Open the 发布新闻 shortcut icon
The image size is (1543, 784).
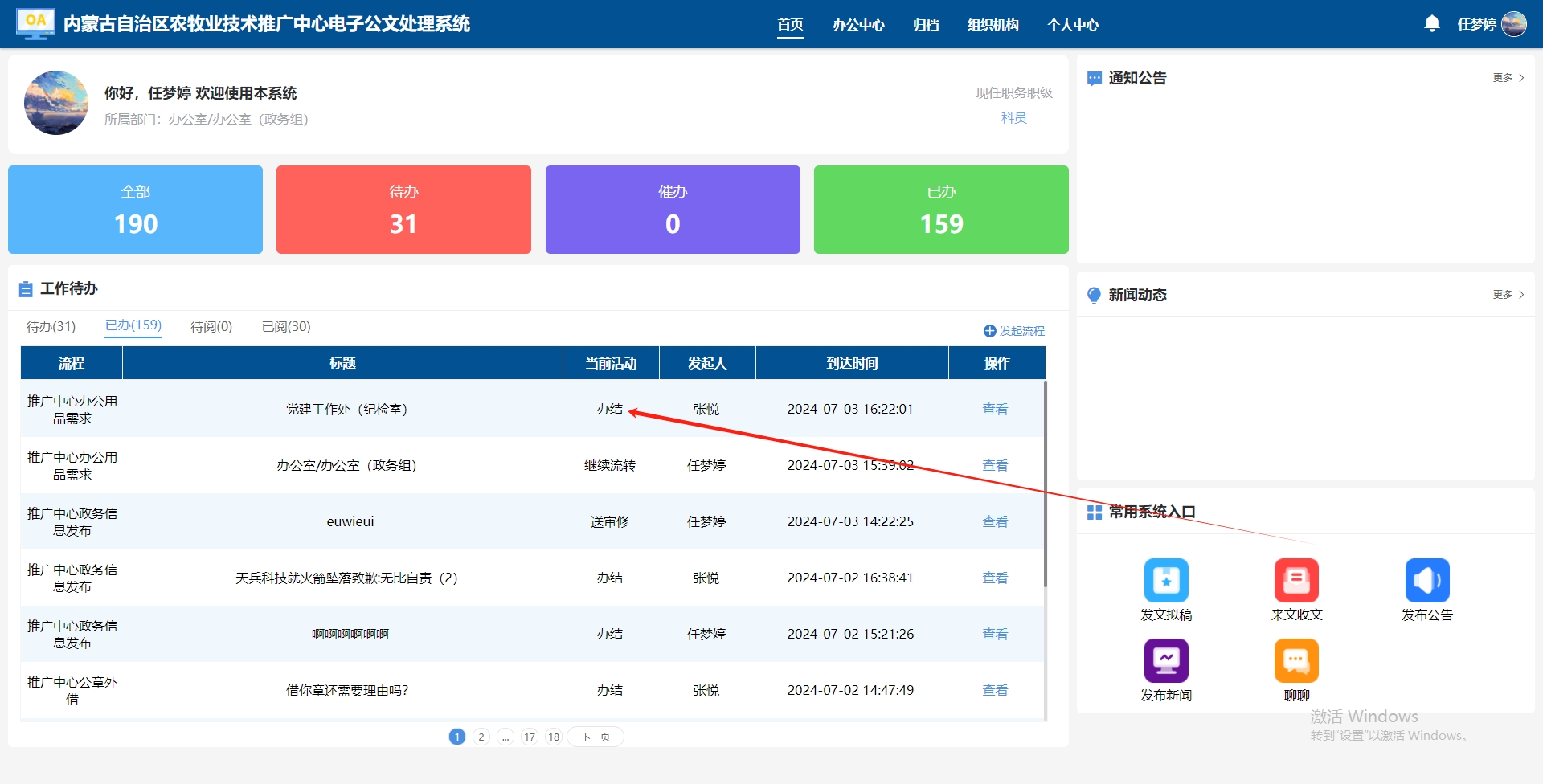pos(1165,660)
